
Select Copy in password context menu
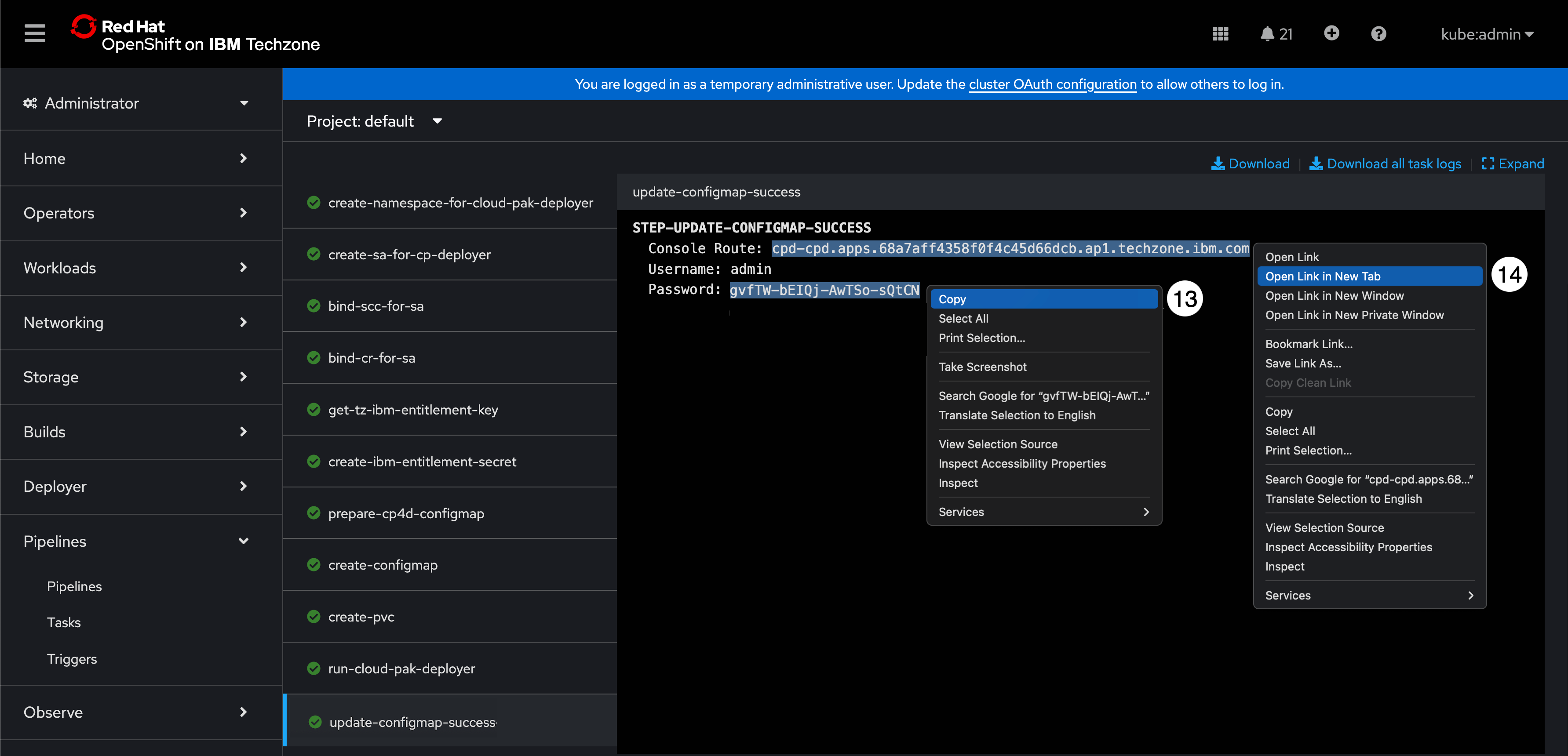pos(952,299)
